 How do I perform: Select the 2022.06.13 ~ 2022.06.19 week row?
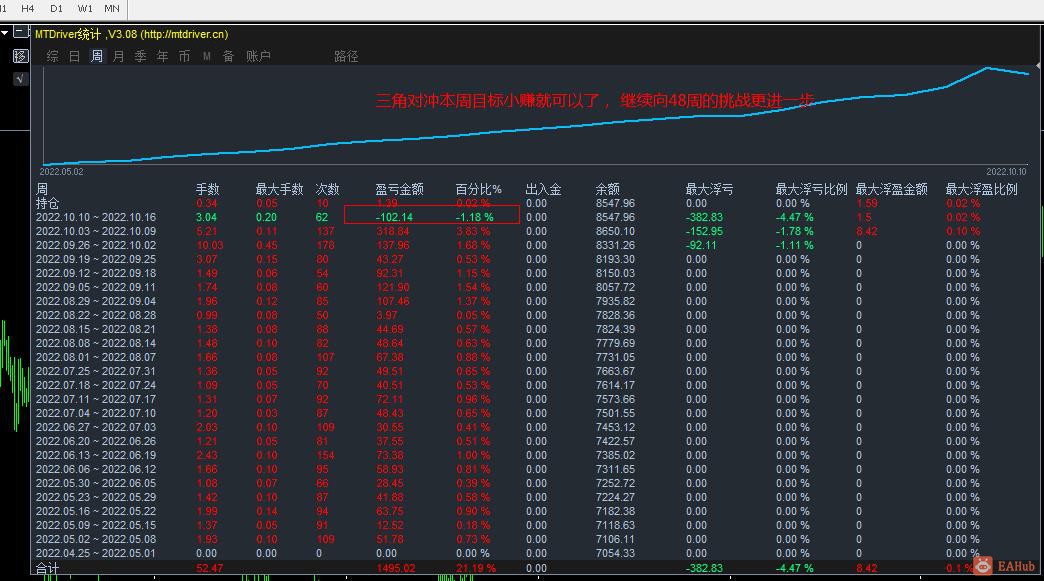(96, 455)
